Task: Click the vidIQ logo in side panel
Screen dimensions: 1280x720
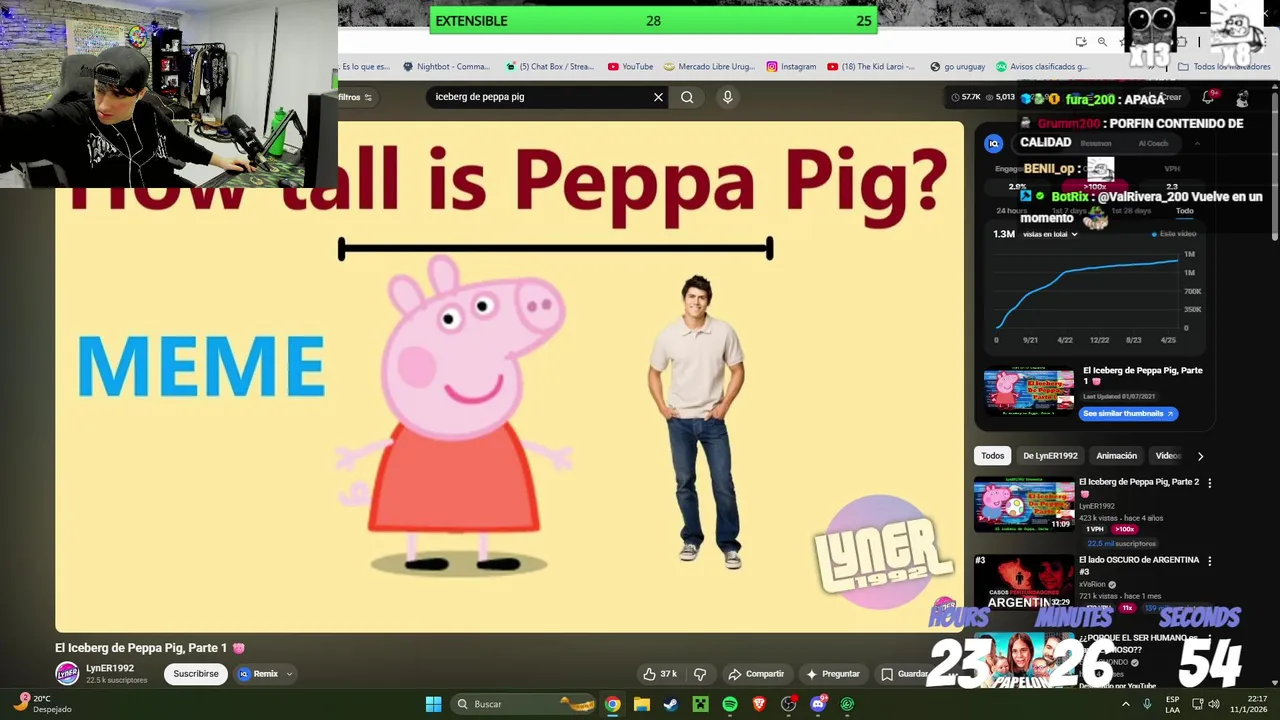Action: pos(993,144)
